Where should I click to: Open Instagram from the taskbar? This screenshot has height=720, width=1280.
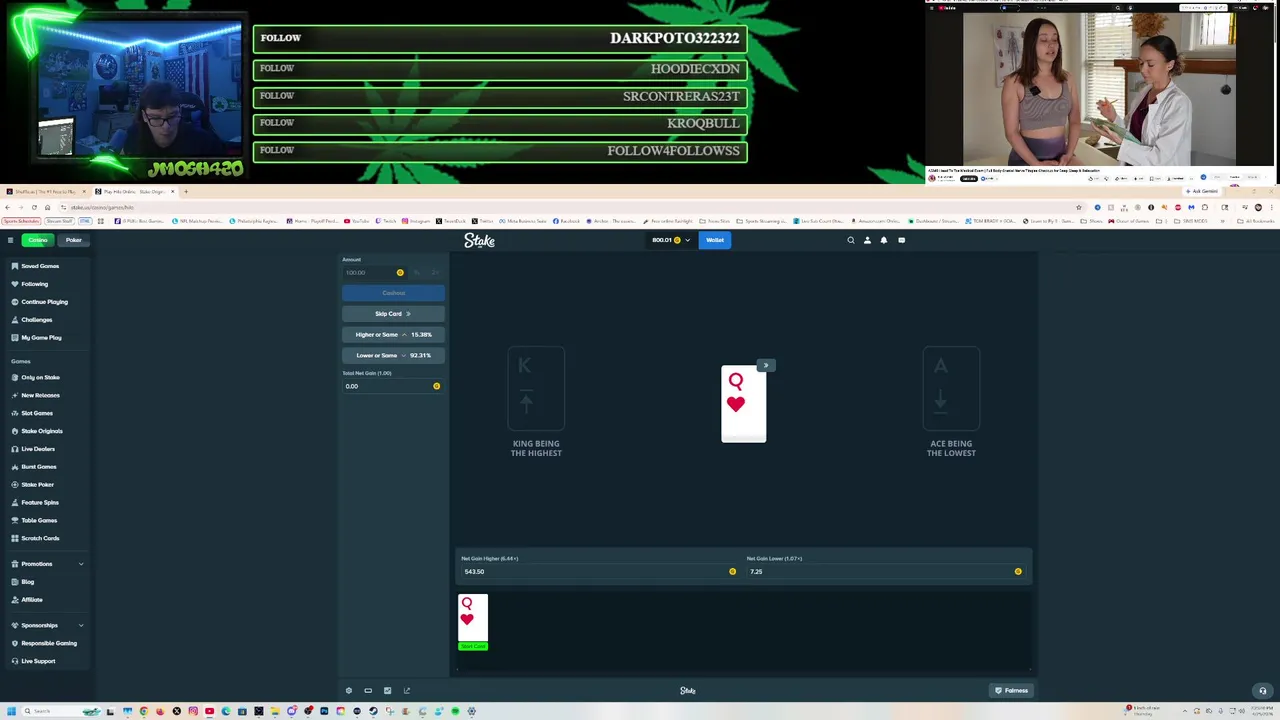193,711
